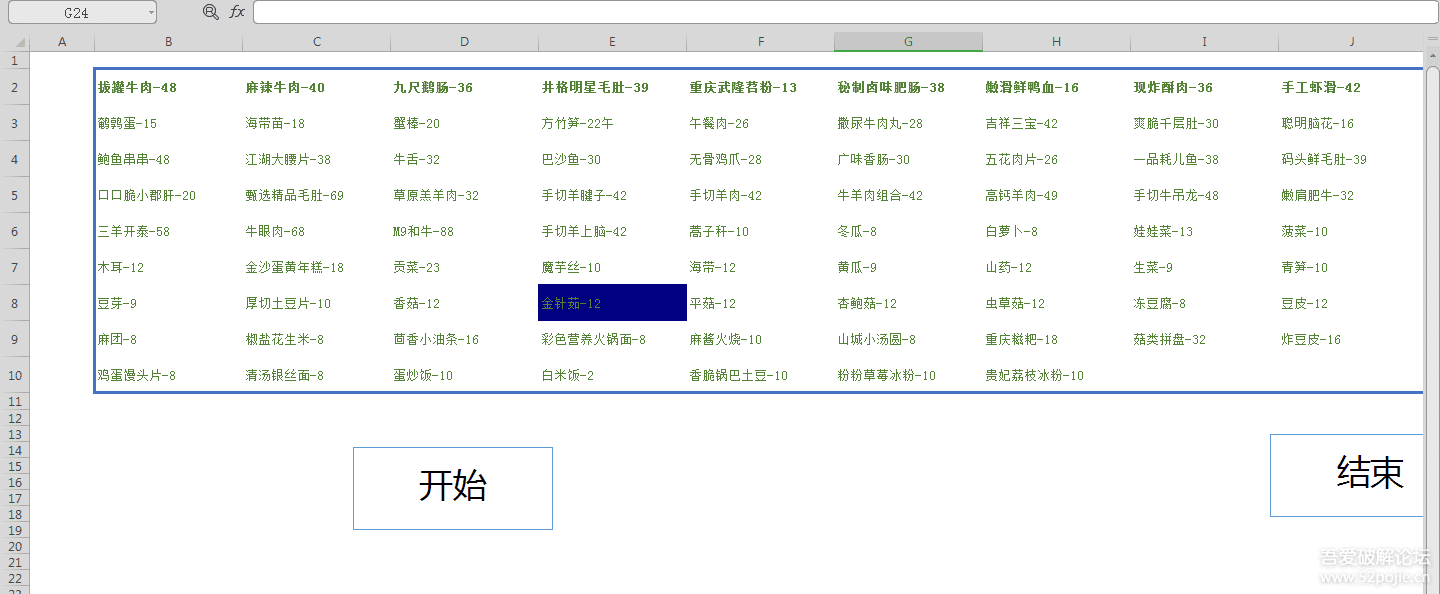Click the 拔灌牛肉-48 cell
The height and width of the screenshot is (594, 1440).
coord(168,88)
